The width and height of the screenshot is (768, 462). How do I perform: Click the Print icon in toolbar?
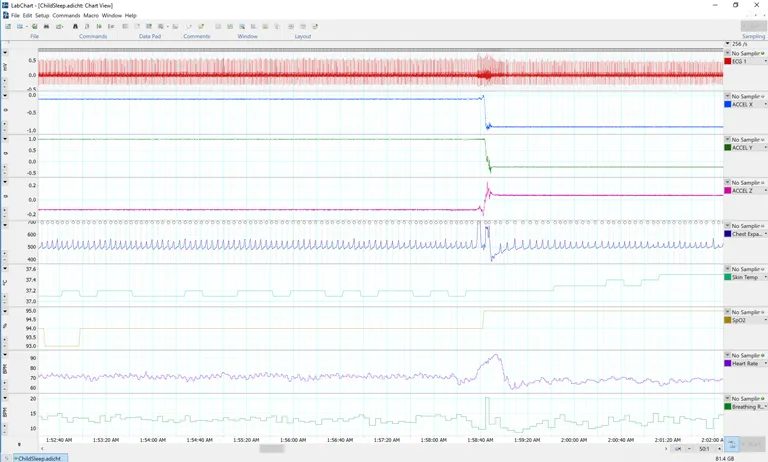[x=46, y=26]
